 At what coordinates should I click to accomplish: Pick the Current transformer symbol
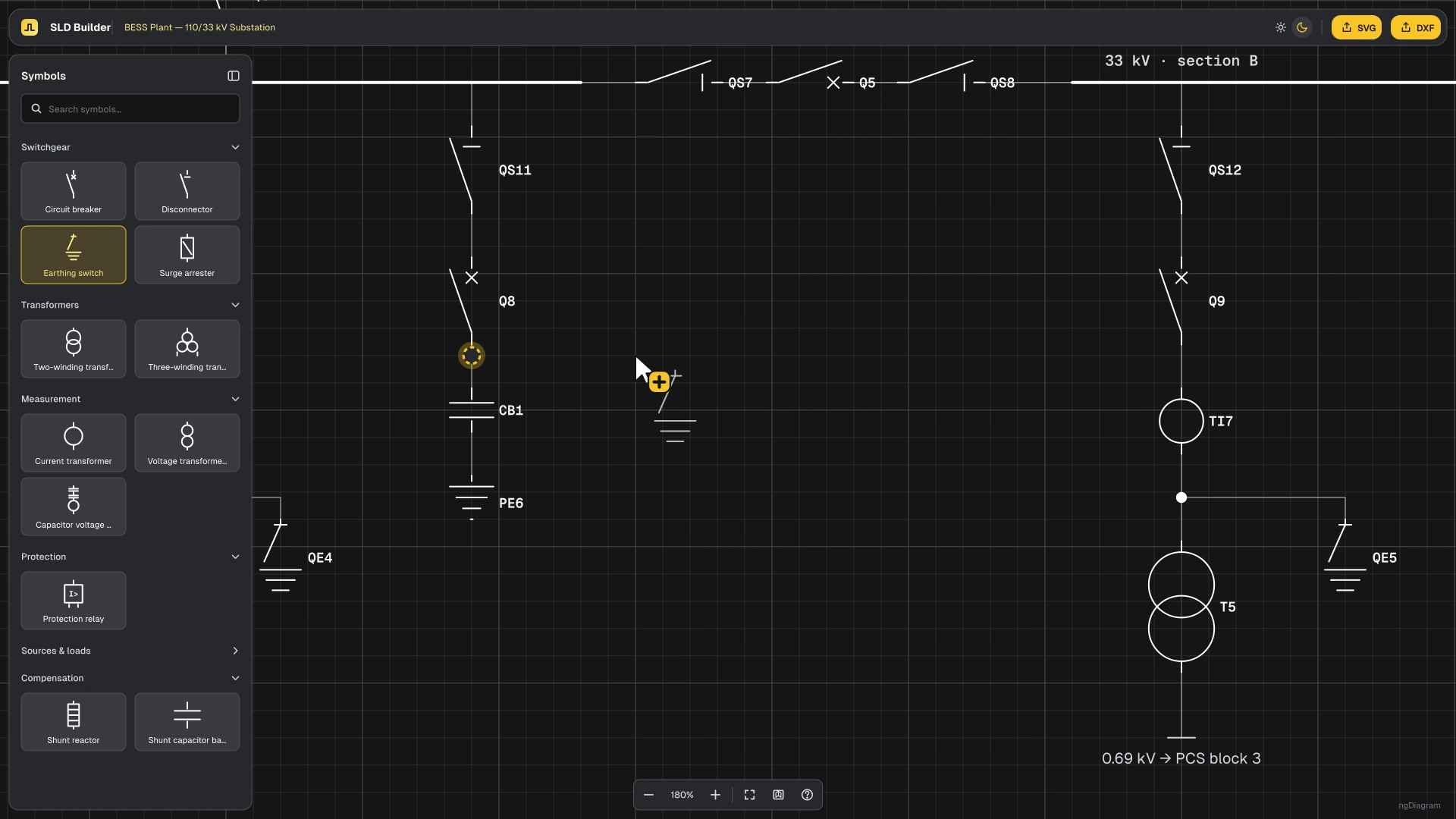[74, 443]
